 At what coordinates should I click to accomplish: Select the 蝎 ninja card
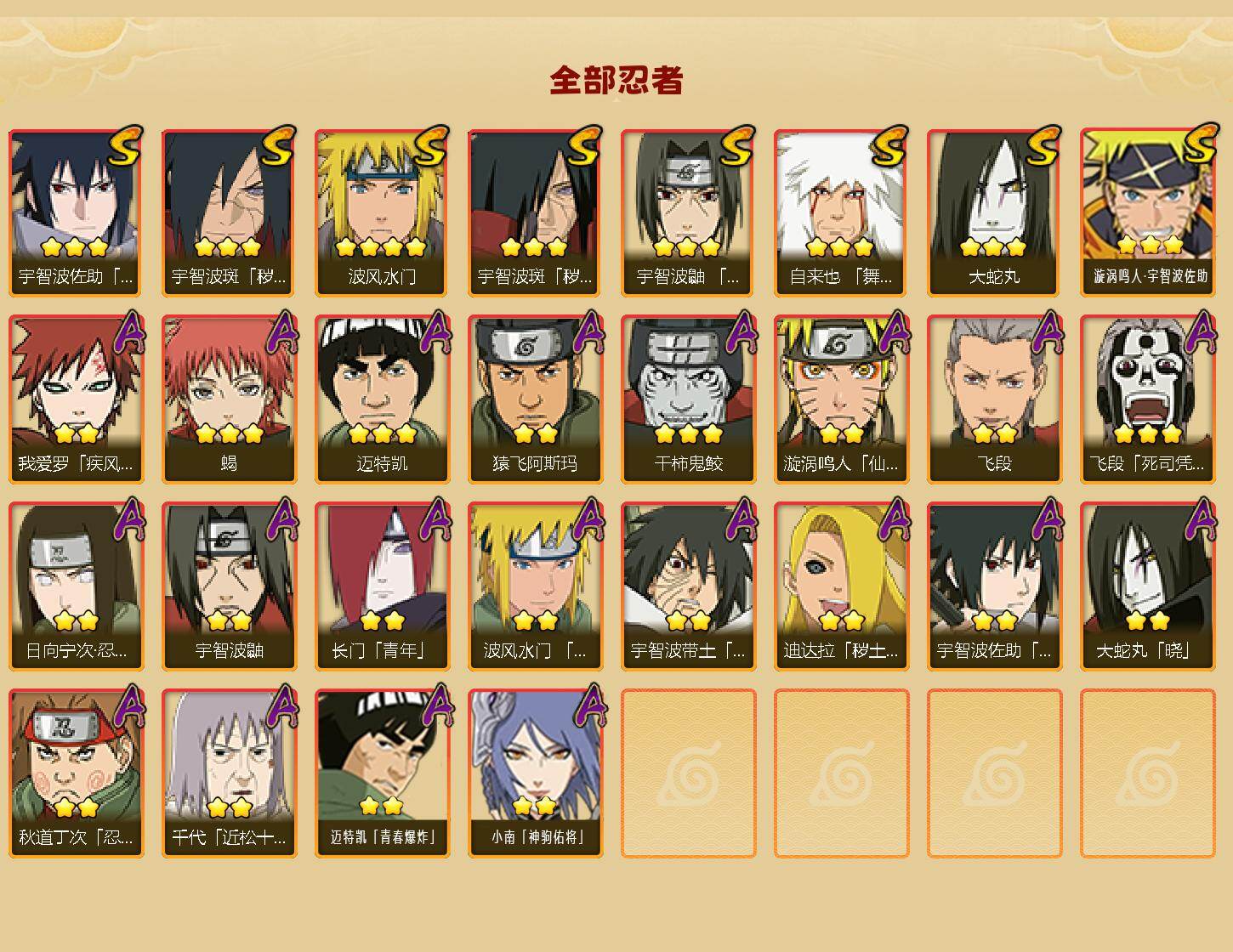click(x=230, y=399)
